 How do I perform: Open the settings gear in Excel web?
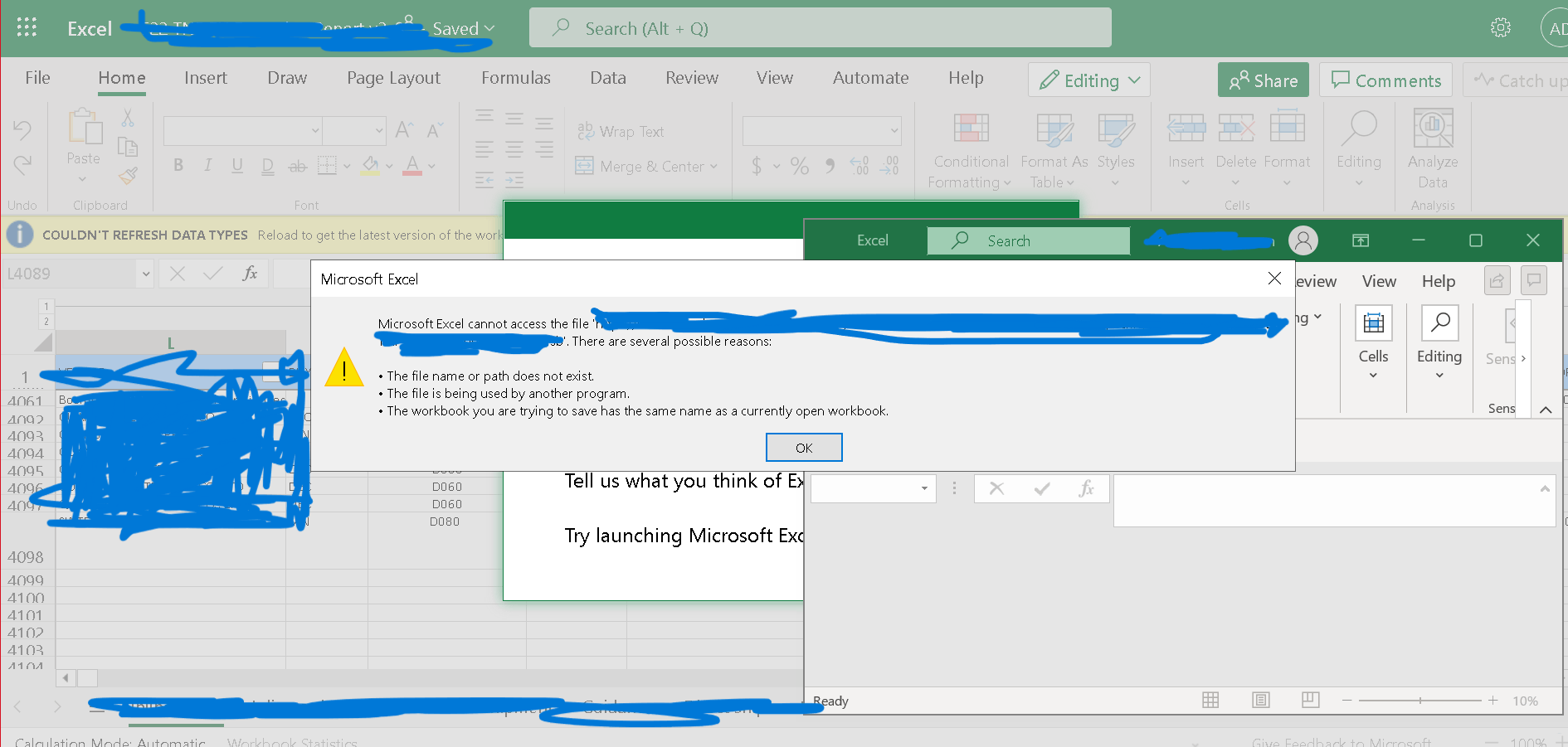(x=1500, y=28)
